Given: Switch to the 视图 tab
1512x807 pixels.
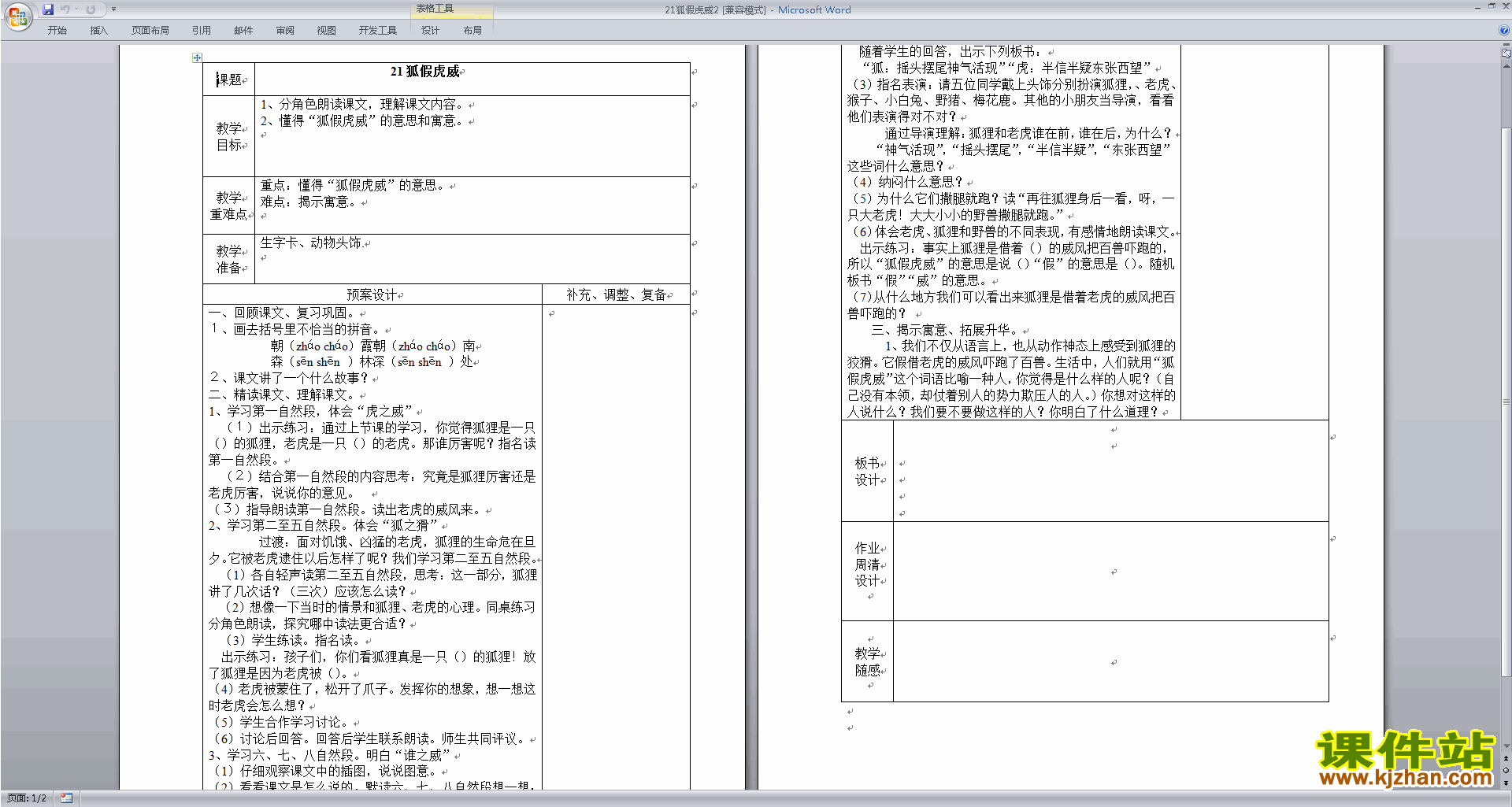Looking at the screenshot, I should [x=327, y=30].
